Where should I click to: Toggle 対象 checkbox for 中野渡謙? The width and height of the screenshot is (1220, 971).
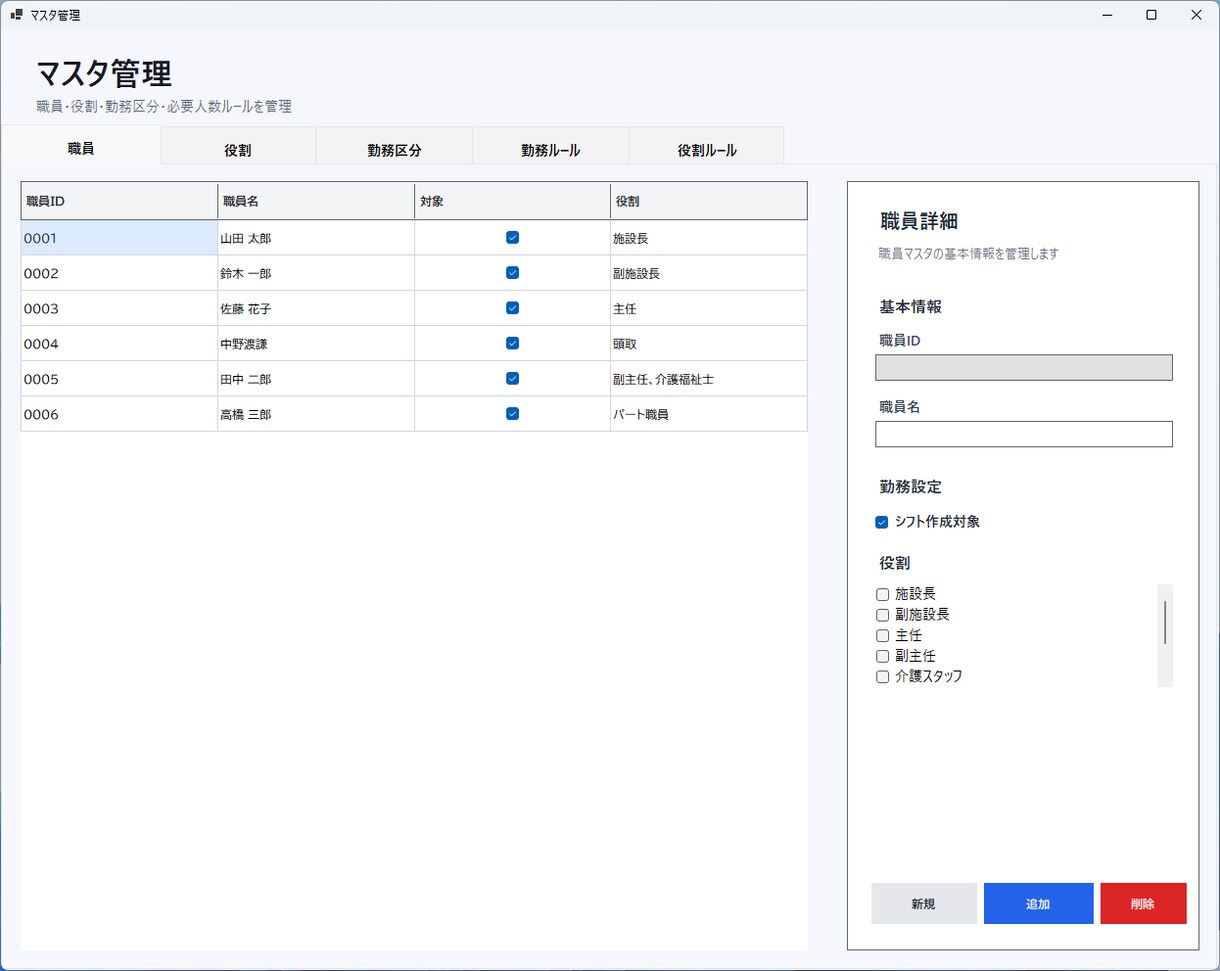[x=512, y=343]
